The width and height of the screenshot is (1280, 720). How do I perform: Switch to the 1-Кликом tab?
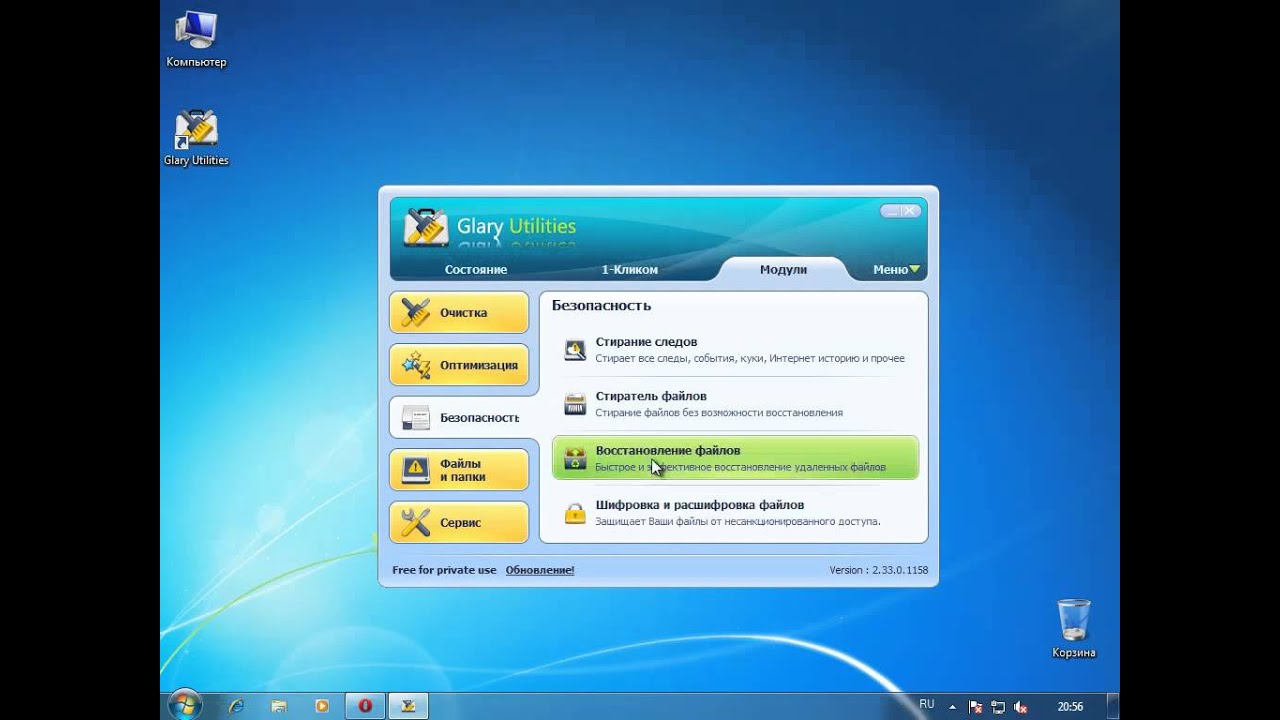point(630,270)
